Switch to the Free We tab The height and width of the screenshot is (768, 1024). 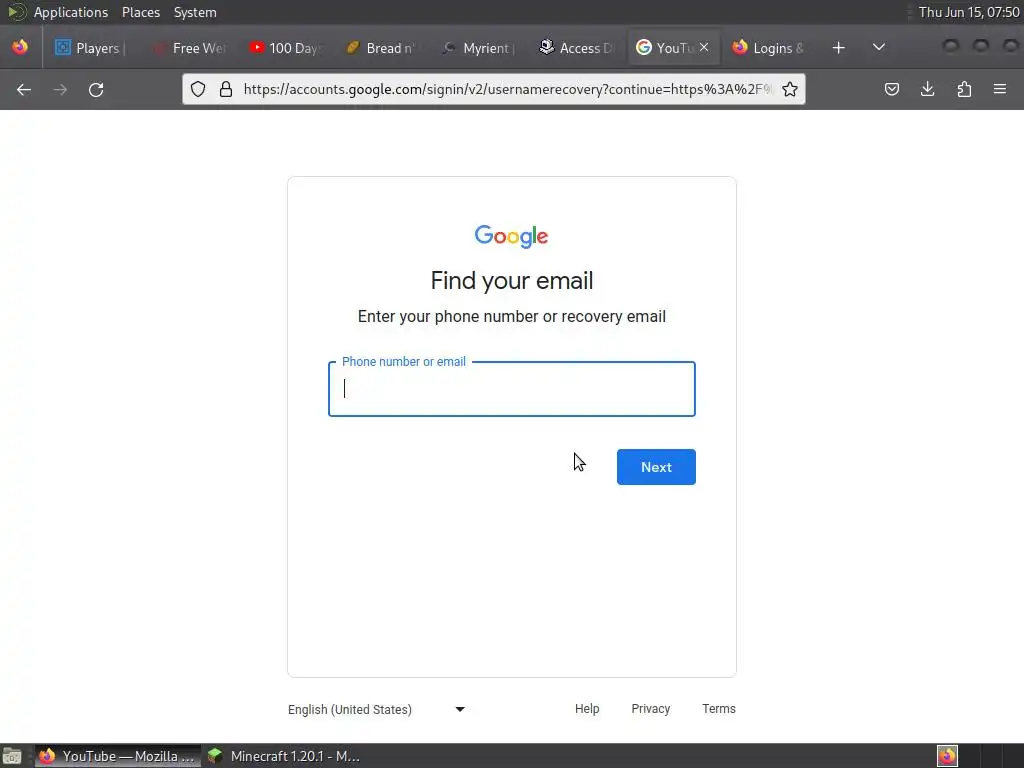(x=189, y=48)
